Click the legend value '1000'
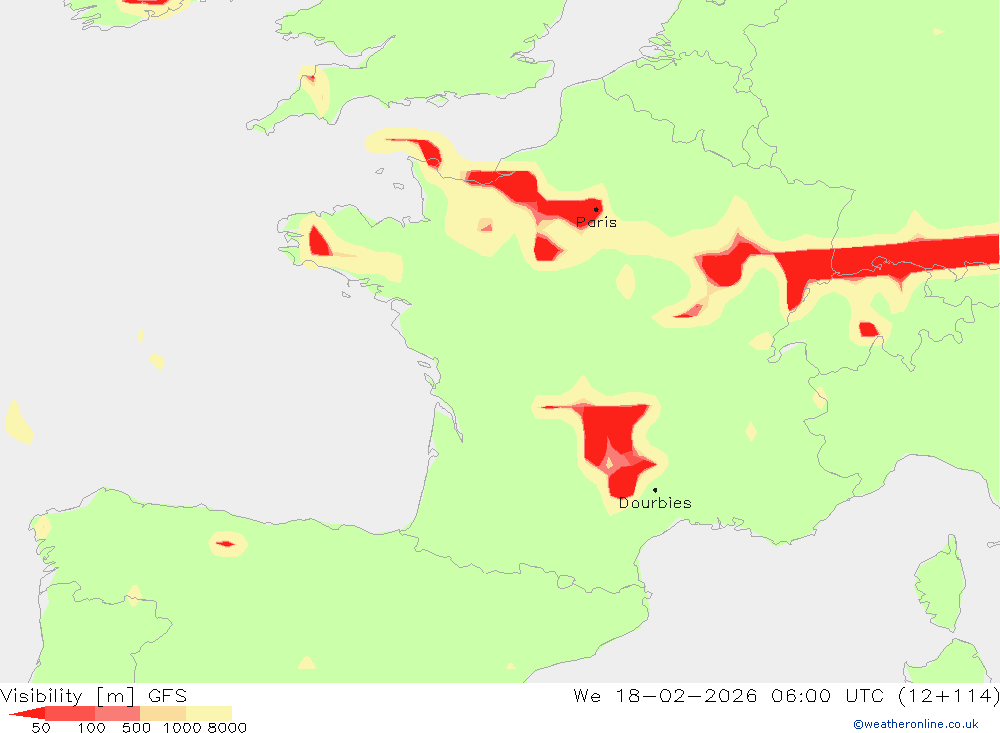Screen dimensions: 1000x733 pos(182,727)
